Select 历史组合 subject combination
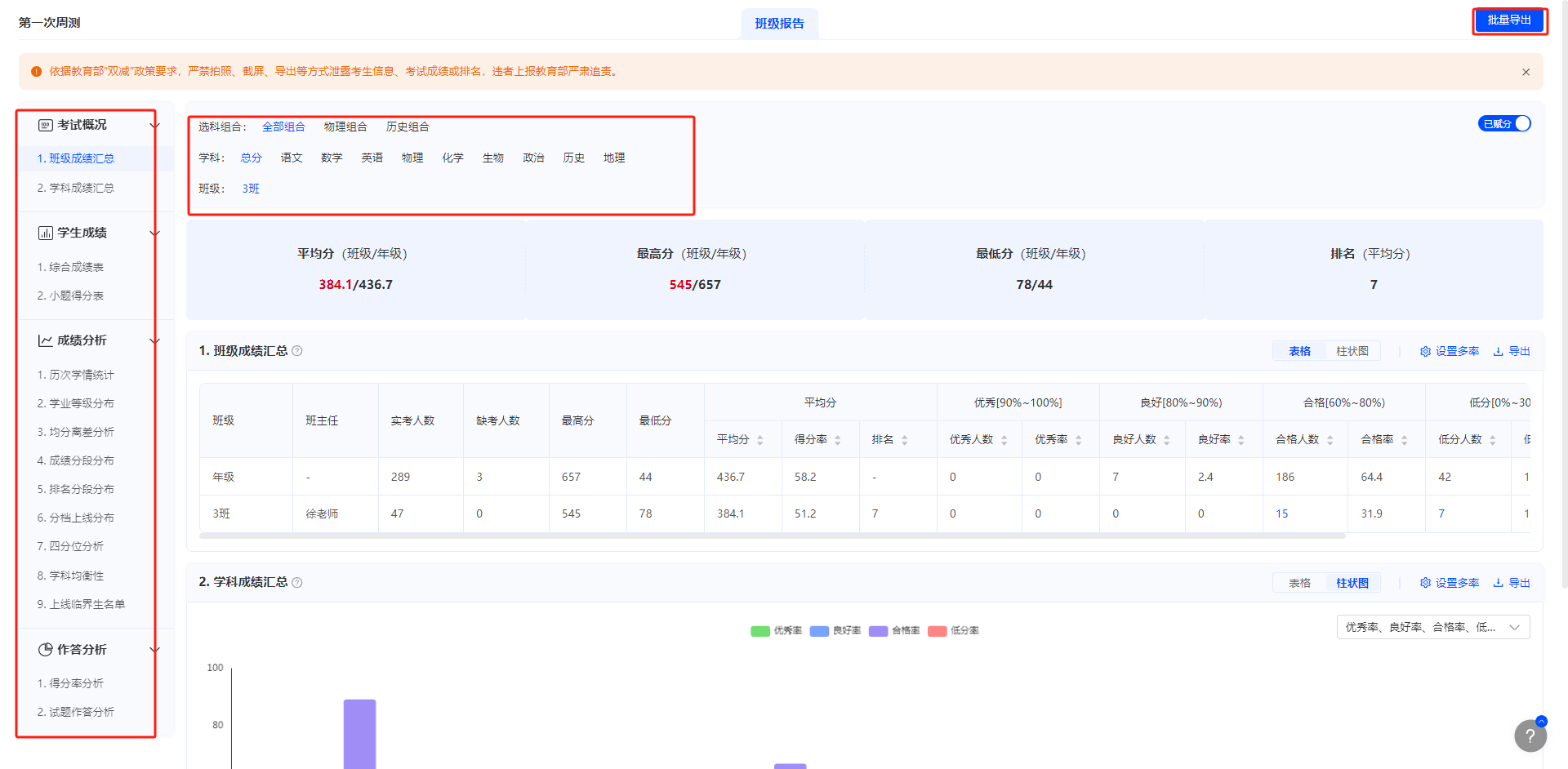This screenshot has height=769, width=1568. [x=408, y=127]
